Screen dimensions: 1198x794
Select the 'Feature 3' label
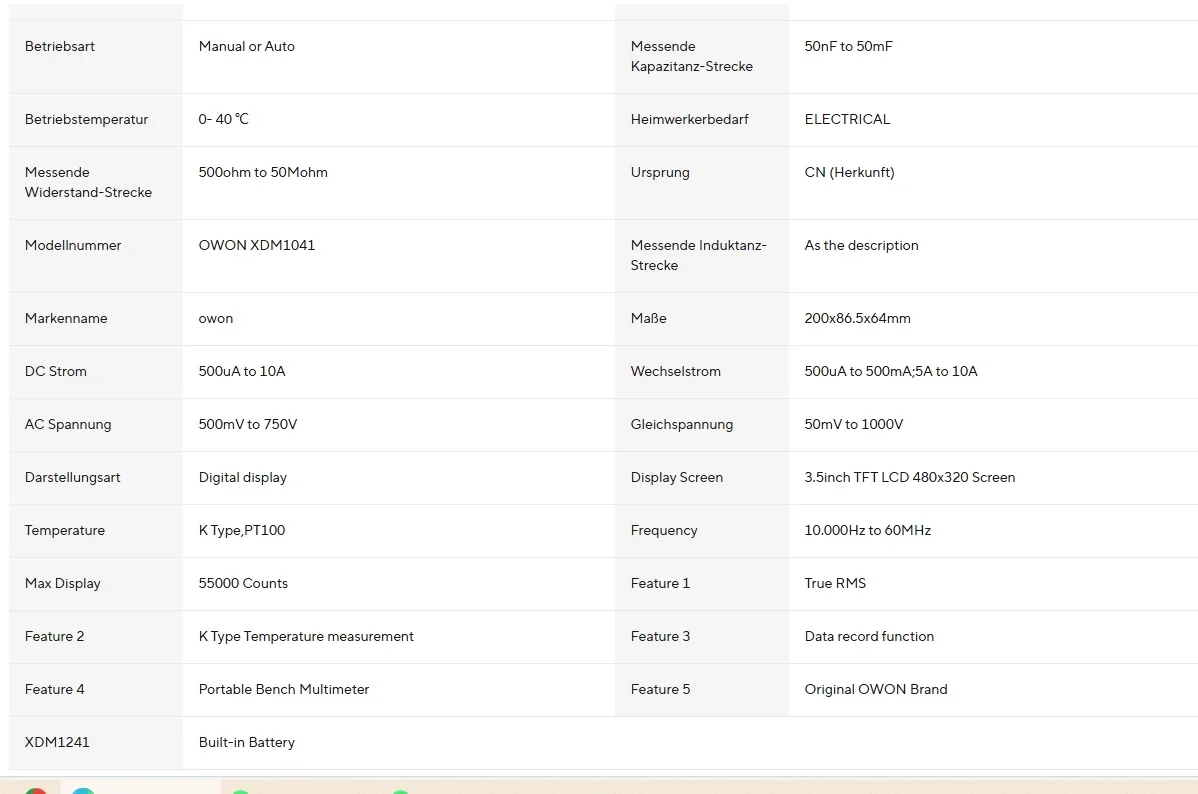click(x=660, y=637)
